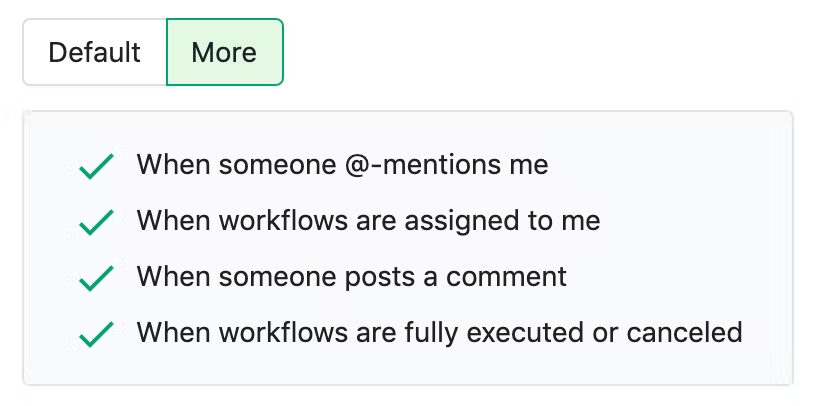Click 'When workflows are fully executed or canceled'

click(439, 332)
